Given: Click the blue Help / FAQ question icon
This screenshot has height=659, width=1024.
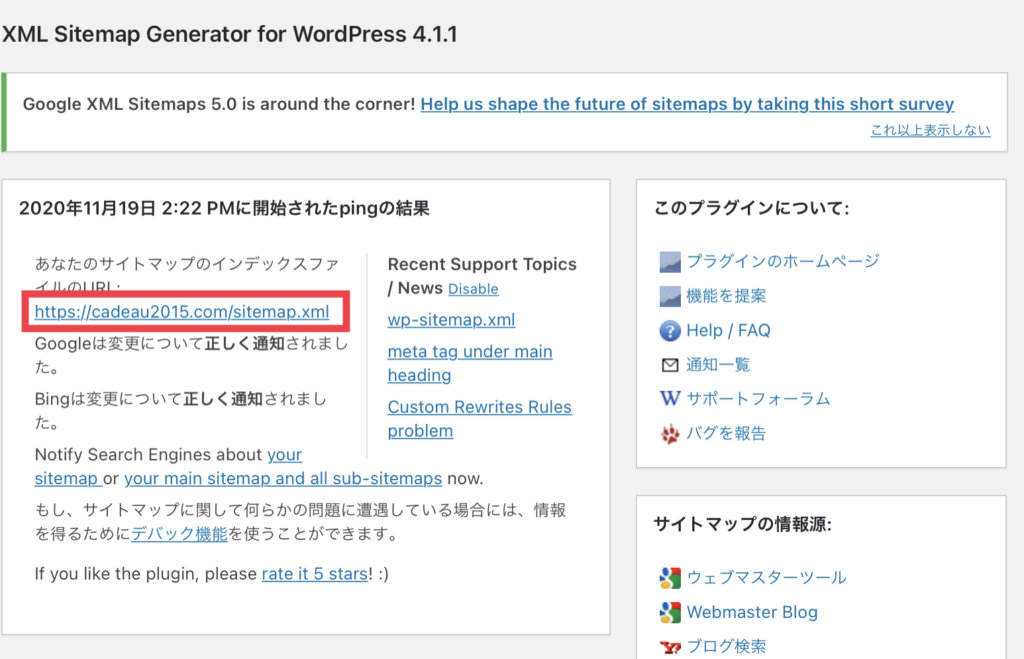Looking at the screenshot, I should click(x=669, y=330).
